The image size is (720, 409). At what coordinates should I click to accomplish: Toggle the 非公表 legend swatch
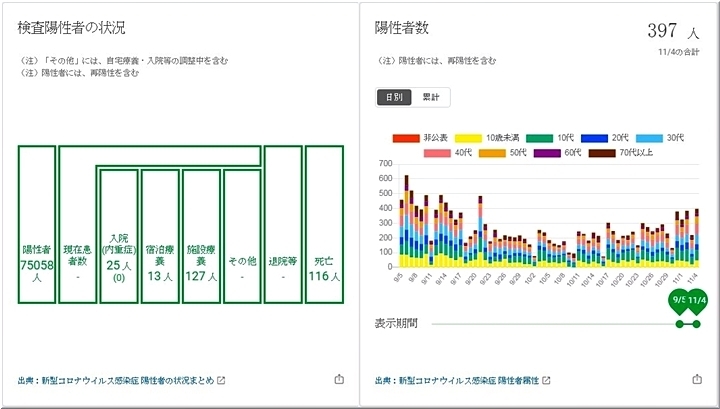(407, 137)
